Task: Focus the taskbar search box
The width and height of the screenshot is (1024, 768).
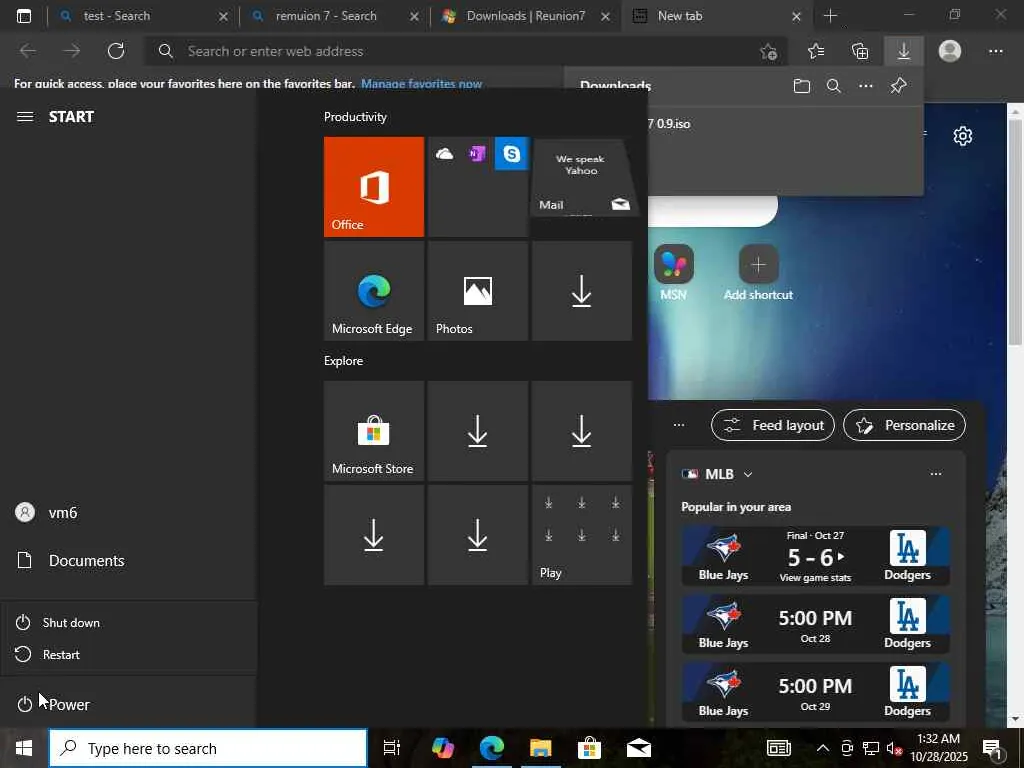Action: [208, 748]
